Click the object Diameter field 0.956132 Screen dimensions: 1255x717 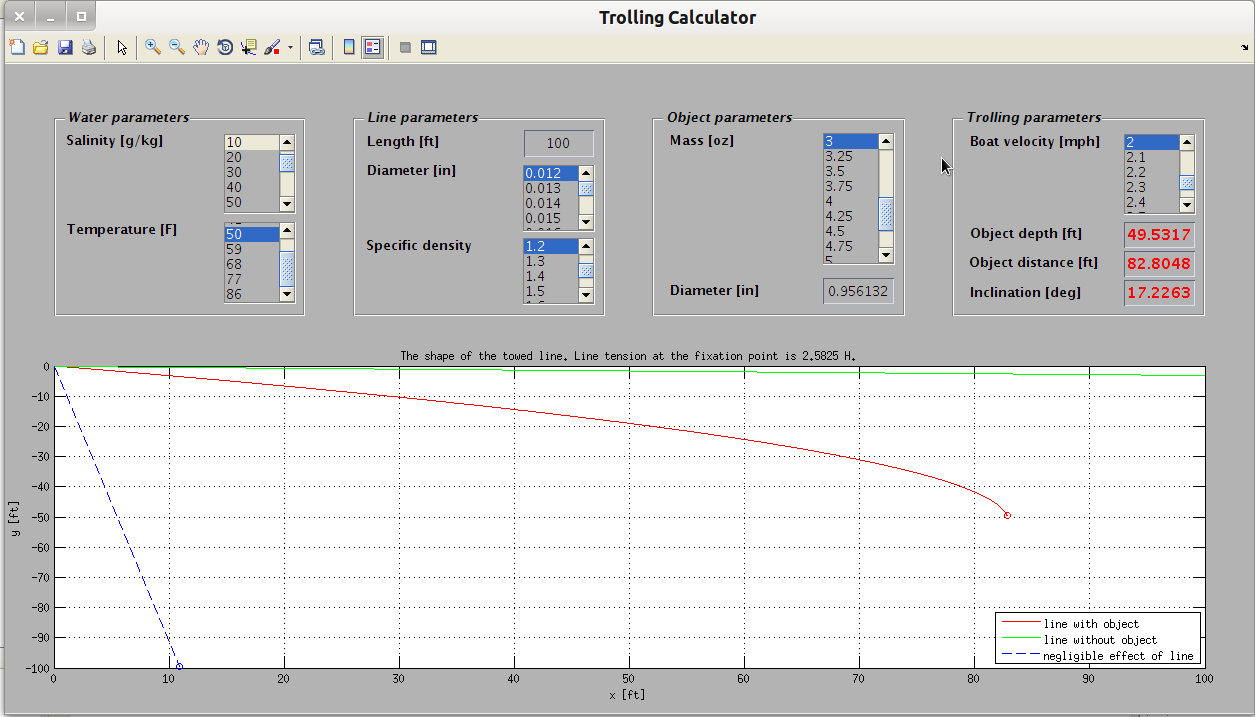pyautogui.click(x=858, y=291)
